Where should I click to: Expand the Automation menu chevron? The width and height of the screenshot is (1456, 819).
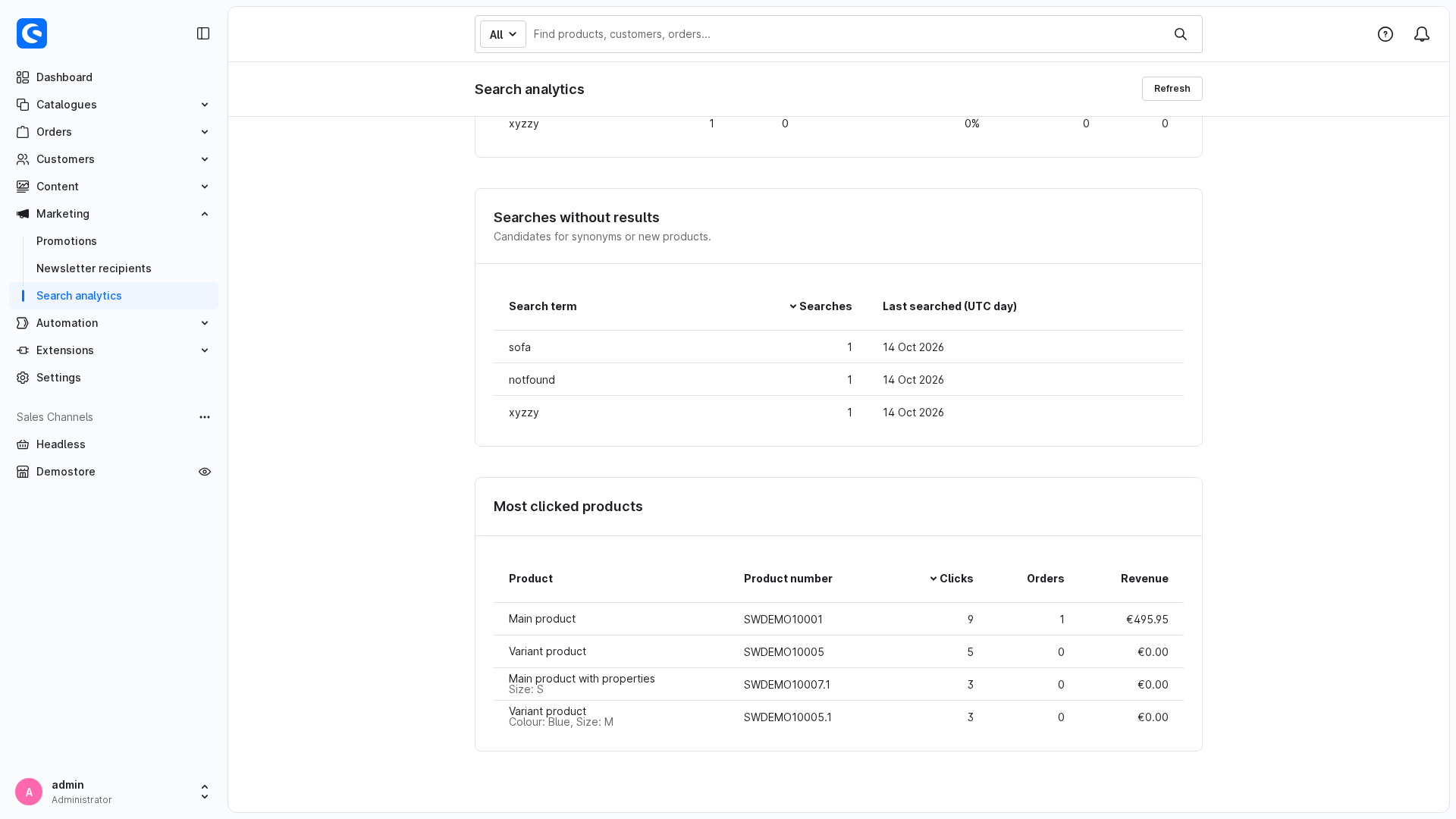coord(205,323)
